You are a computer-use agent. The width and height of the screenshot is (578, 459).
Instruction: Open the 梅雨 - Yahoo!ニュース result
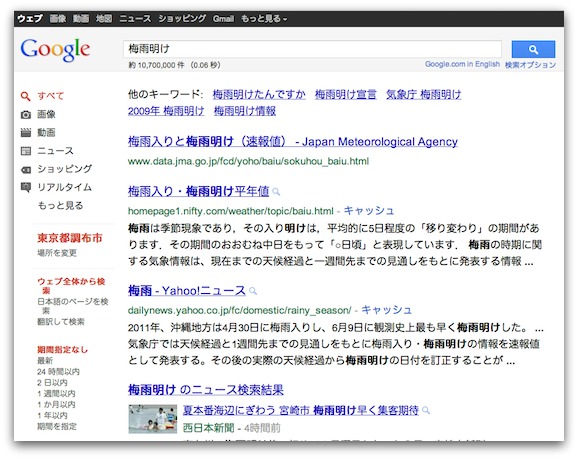click(x=187, y=291)
